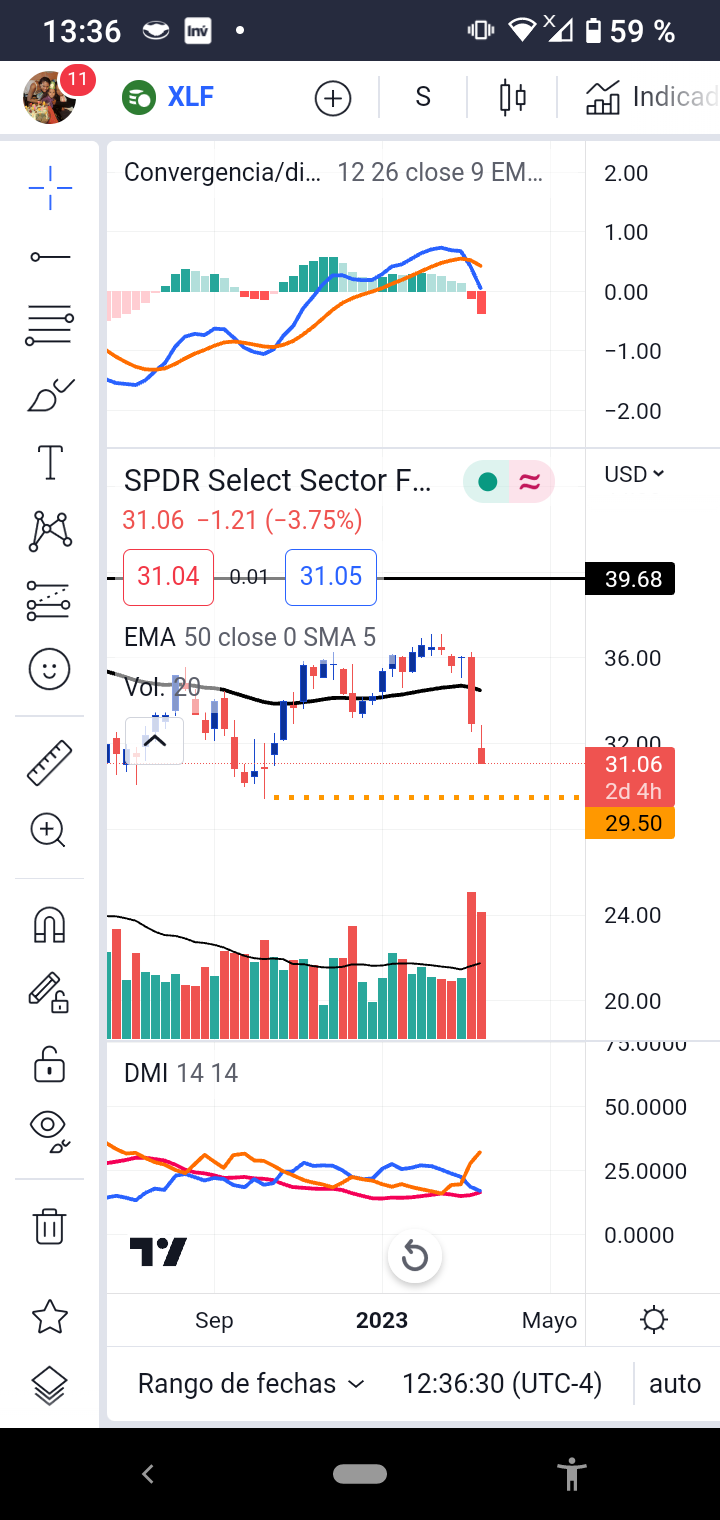Open the Indicadores menu
This screenshot has height=1520, width=720.
652,97
